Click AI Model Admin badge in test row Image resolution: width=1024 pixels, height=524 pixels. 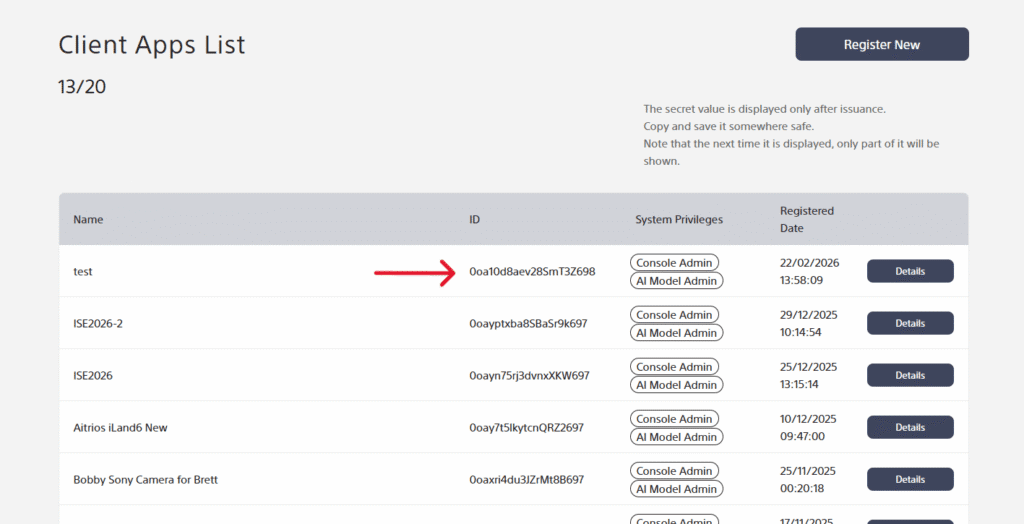coord(676,281)
